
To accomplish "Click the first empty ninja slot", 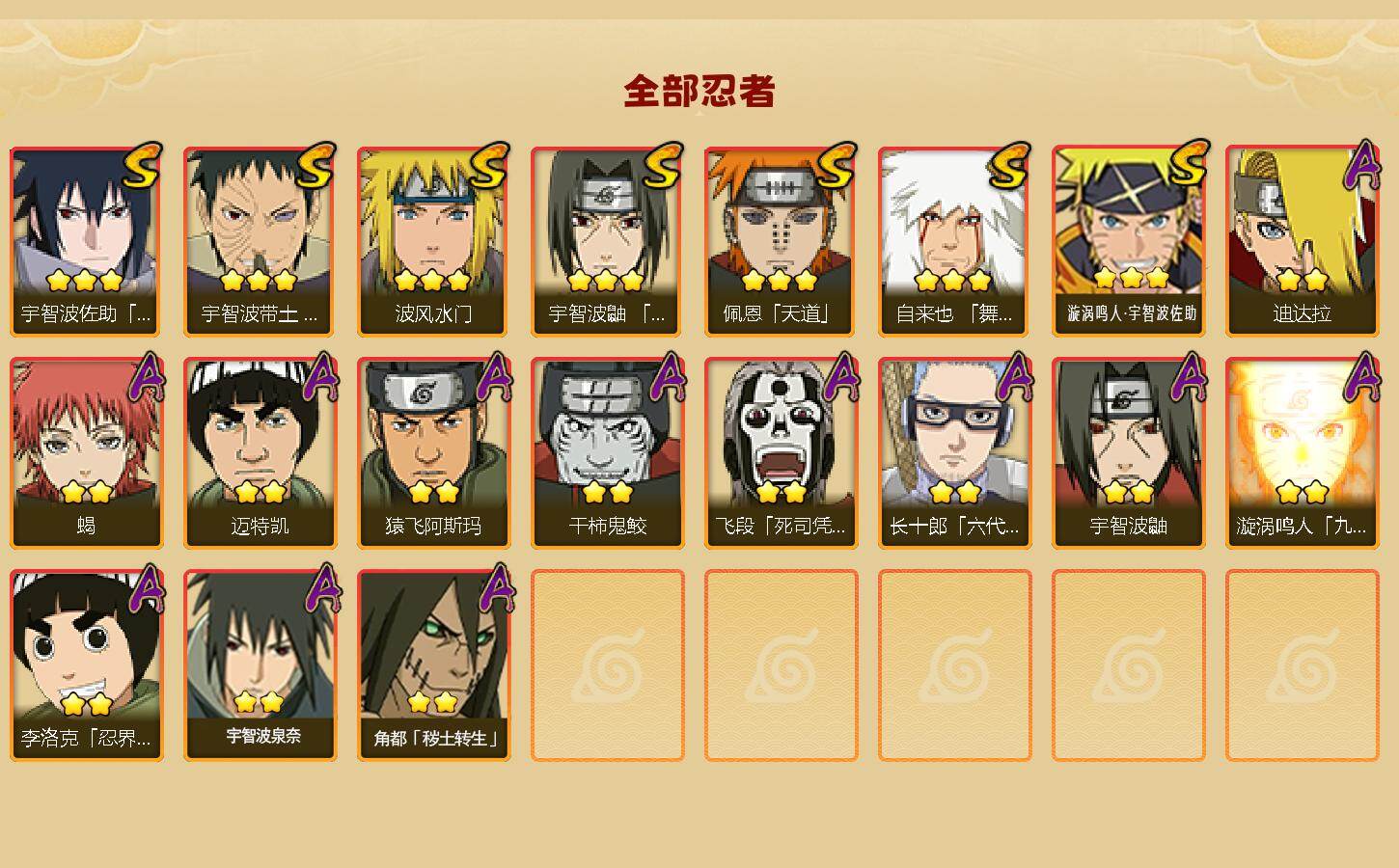I will coord(607,665).
